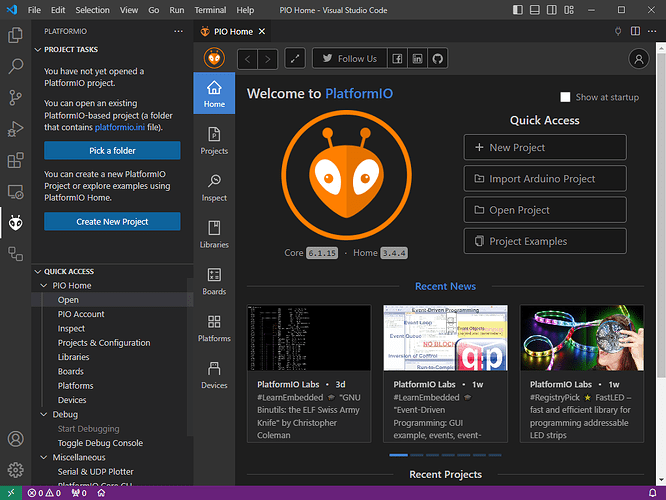The image size is (666, 500).
Task: Click the PlatformIO logo in PIO Home toolbar
Action: coord(214,58)
